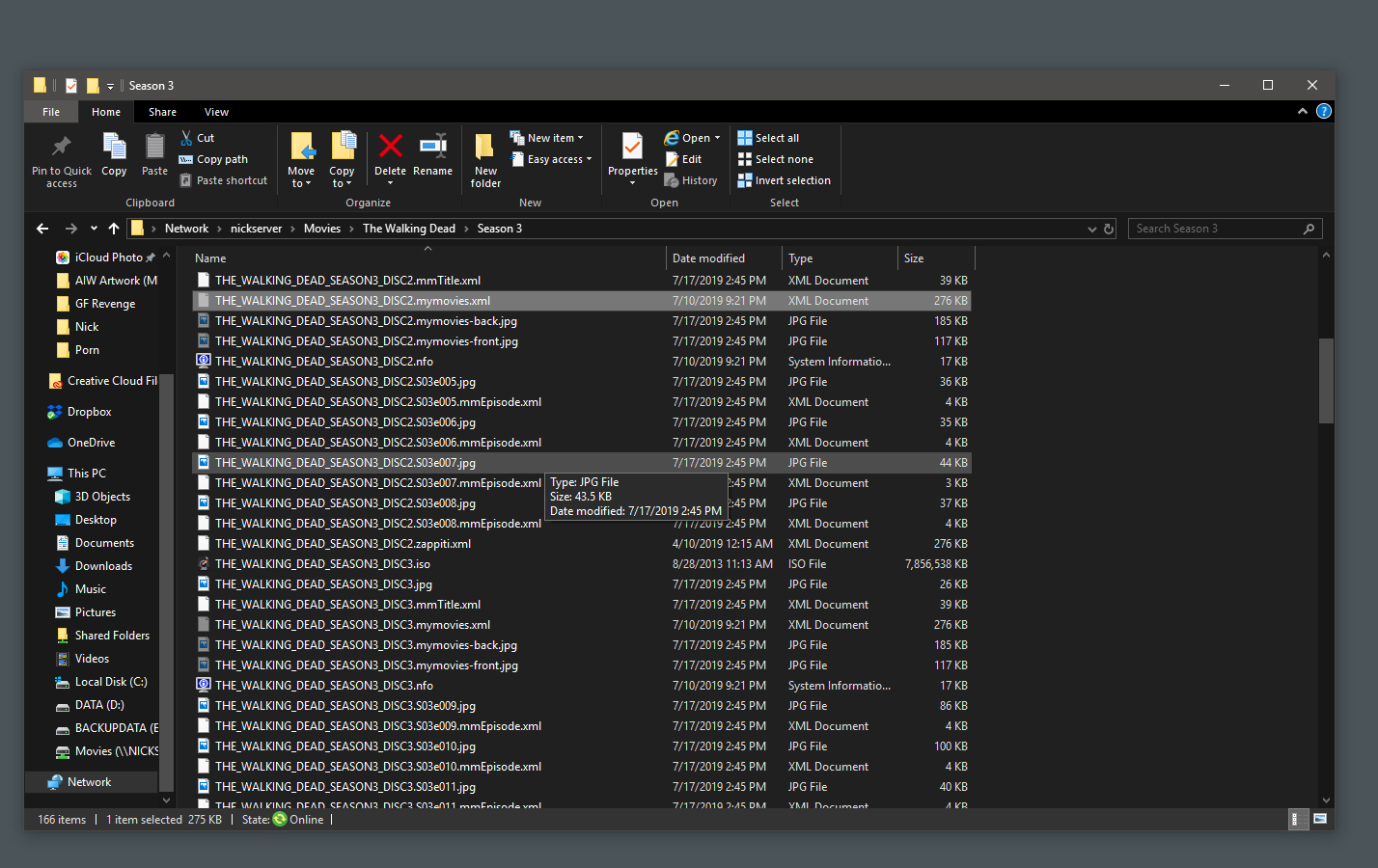Click Select all in the ribbon
This screenshot has width=1378, height=868.
coord(768,138)
